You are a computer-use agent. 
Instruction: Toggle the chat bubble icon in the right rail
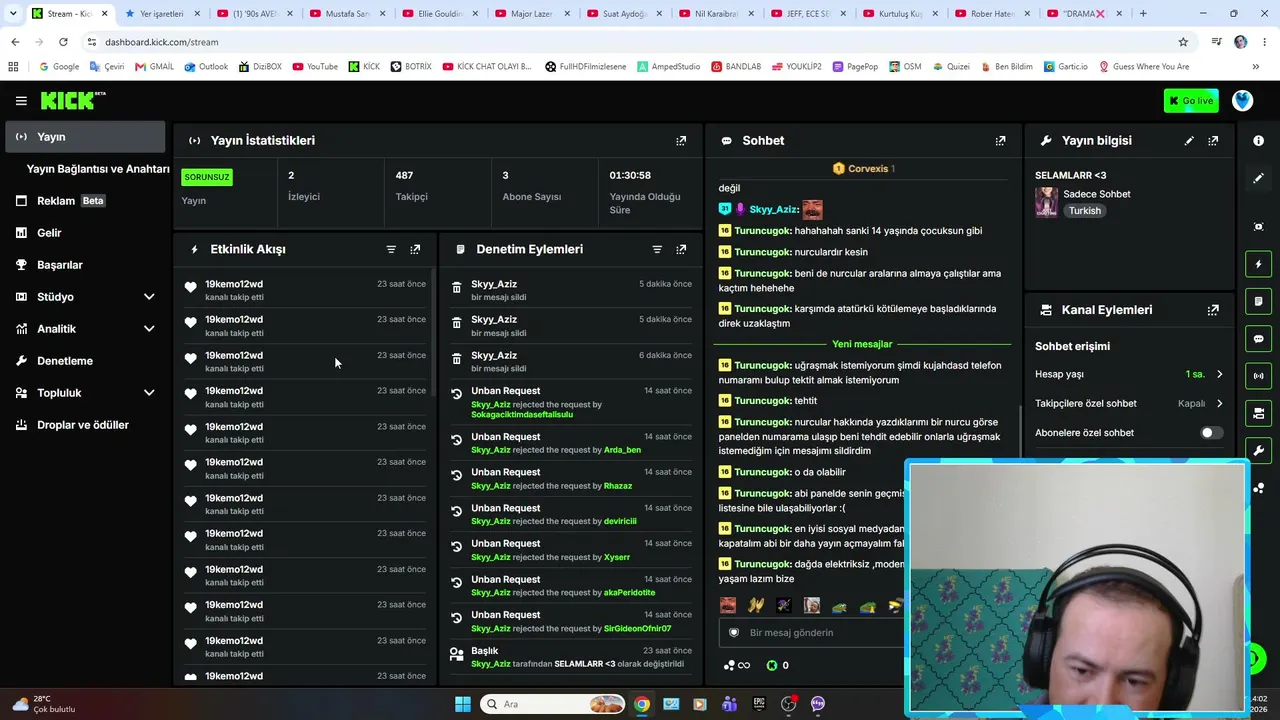click(1258, 339)
